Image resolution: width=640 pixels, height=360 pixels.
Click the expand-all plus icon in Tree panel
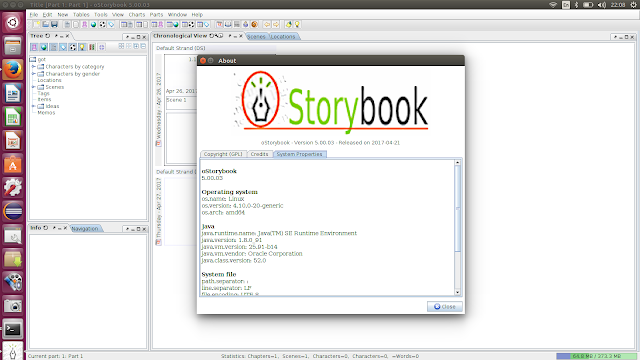pyautogui.click(x=136, y=46)
